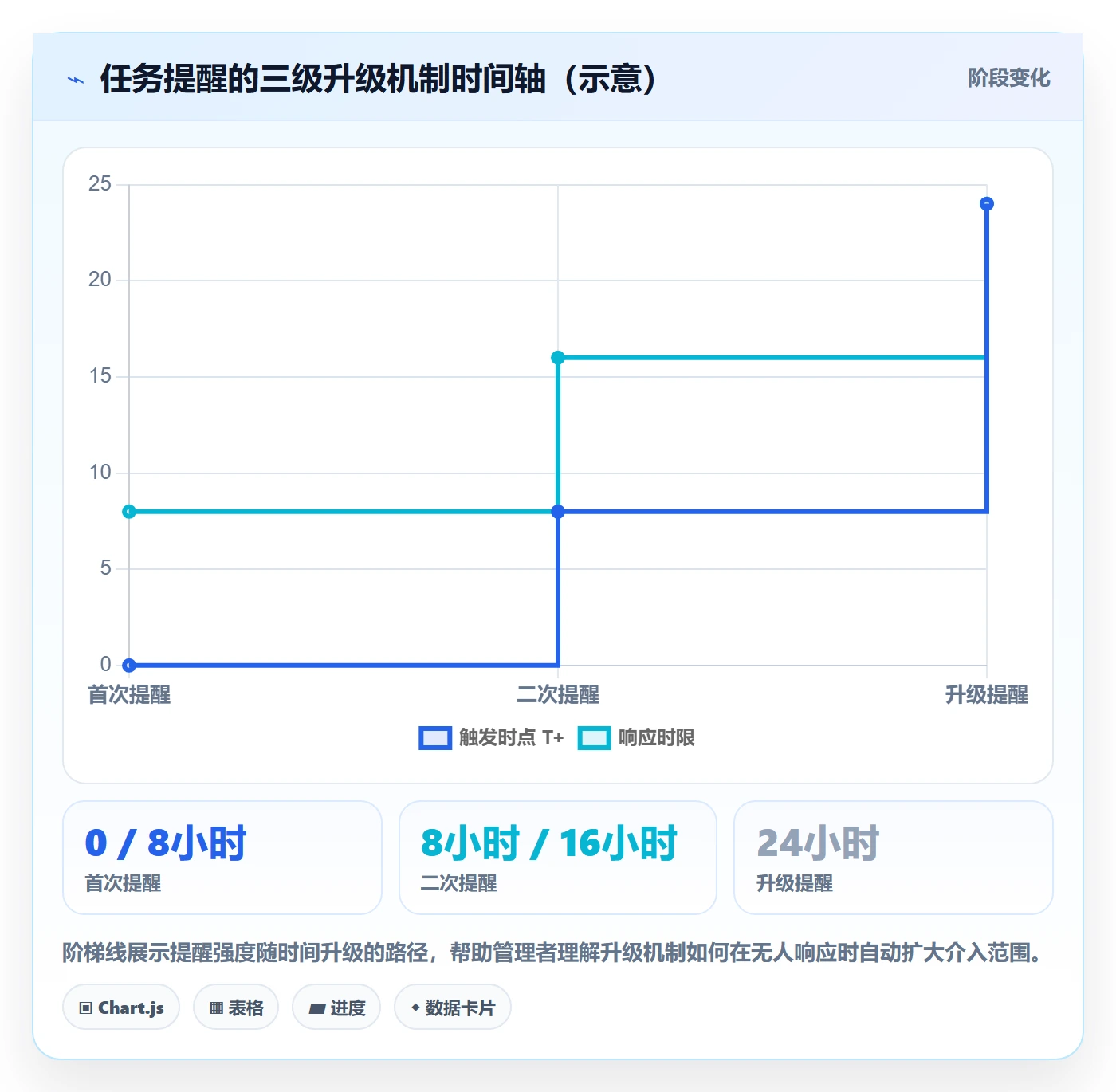Toggle the 触发时点 T+ legend swatch
This screenshot has height=1092, width=1116.
coord(435,738)
